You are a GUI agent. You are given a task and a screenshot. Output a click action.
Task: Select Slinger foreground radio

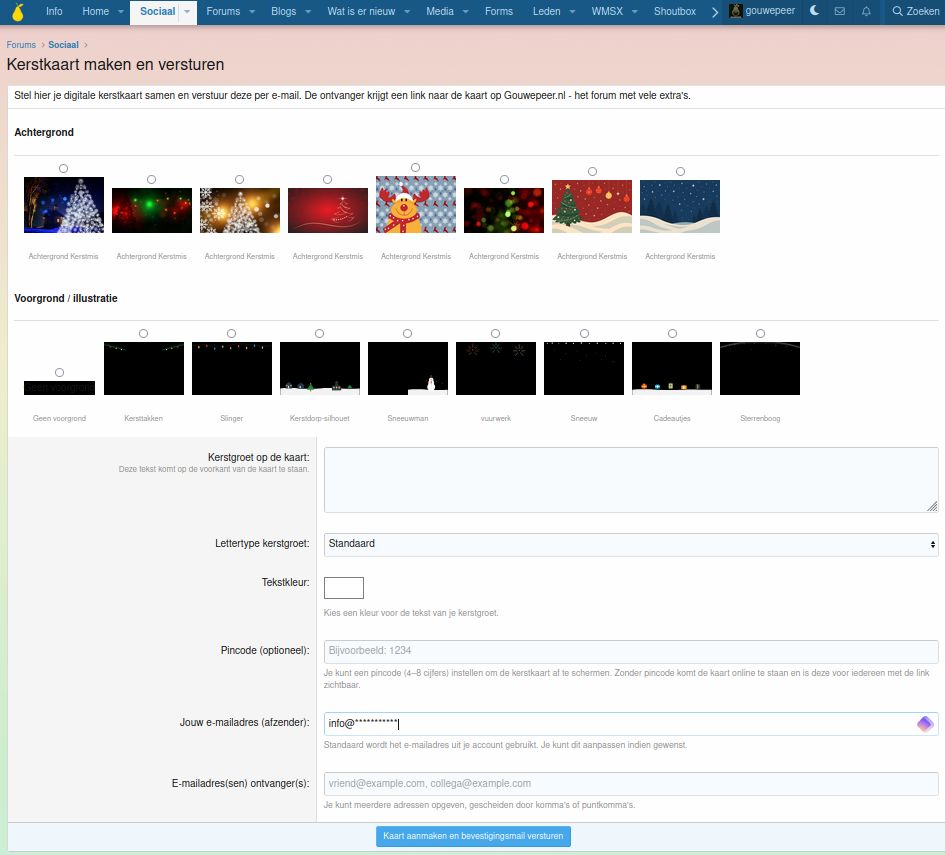pos(231,333)
